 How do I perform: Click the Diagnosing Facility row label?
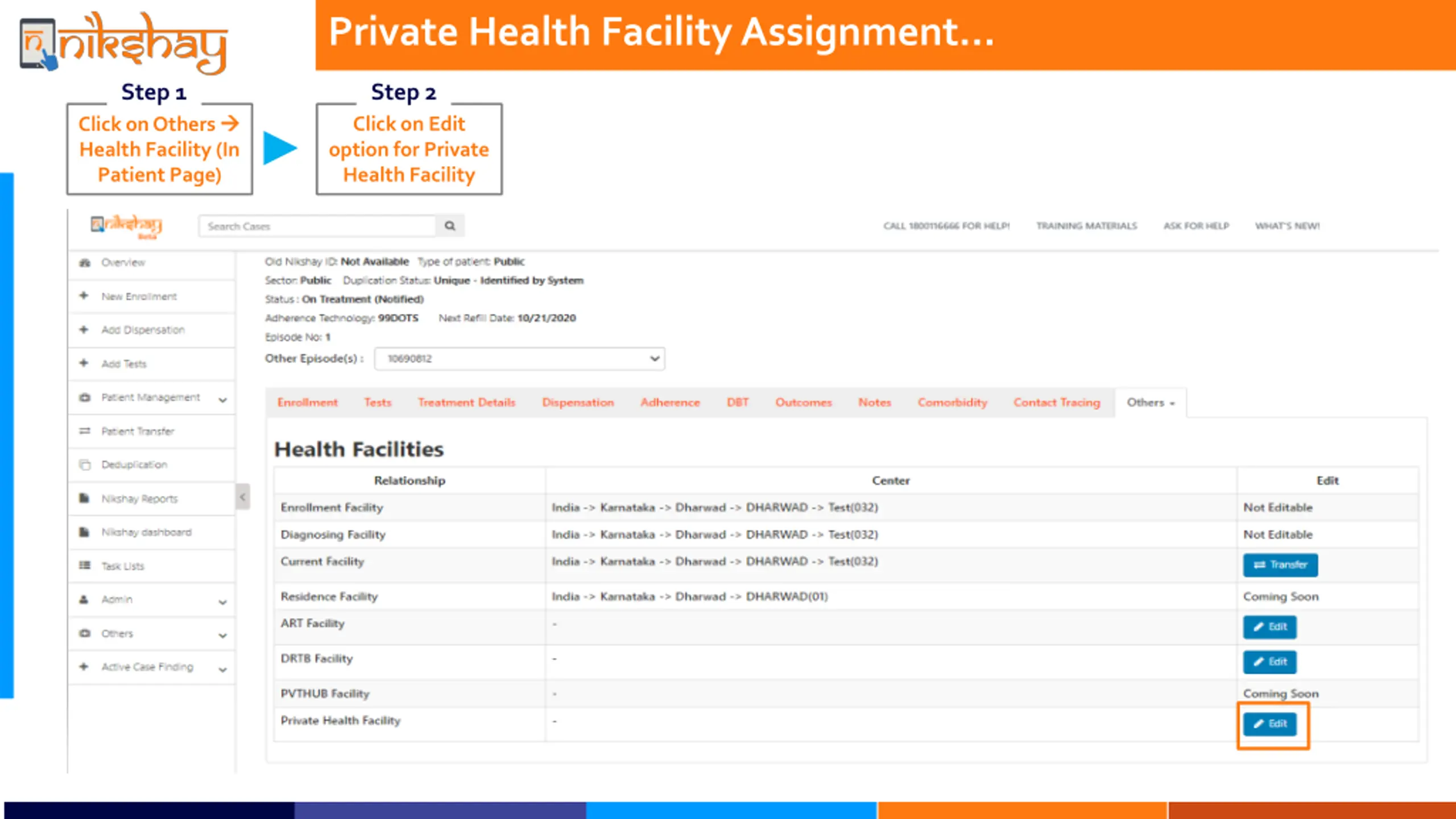333,535
